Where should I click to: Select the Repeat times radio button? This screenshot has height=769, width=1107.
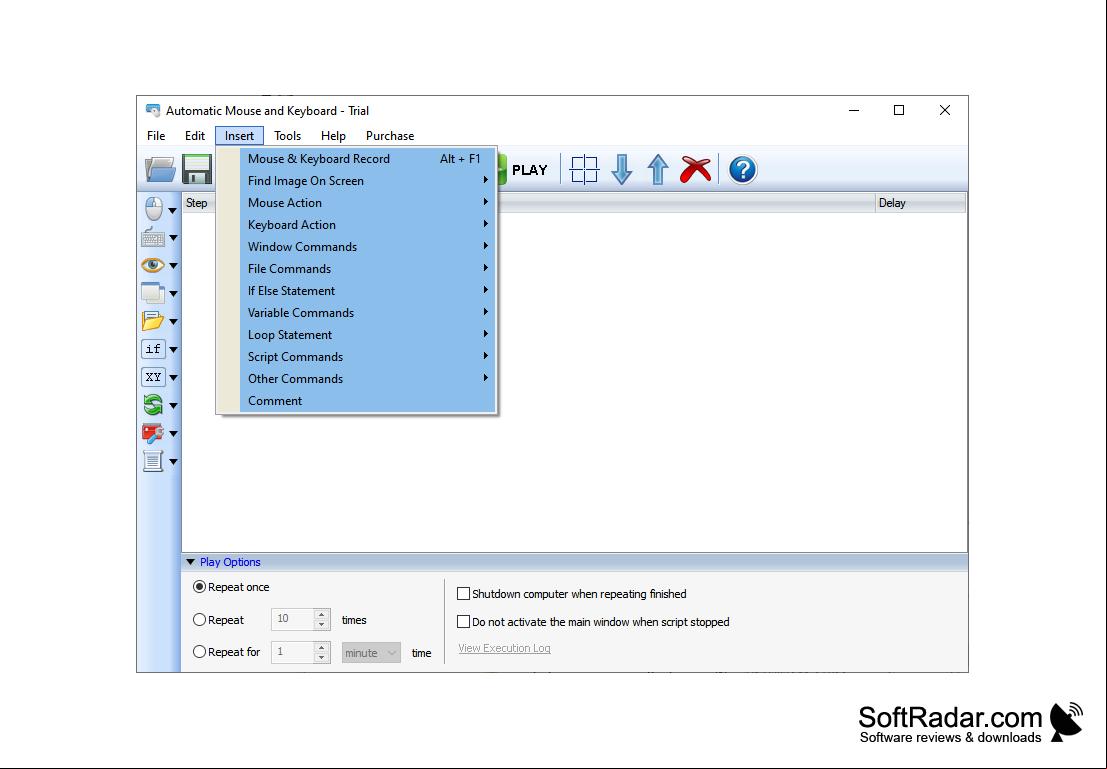click(200, 619)
